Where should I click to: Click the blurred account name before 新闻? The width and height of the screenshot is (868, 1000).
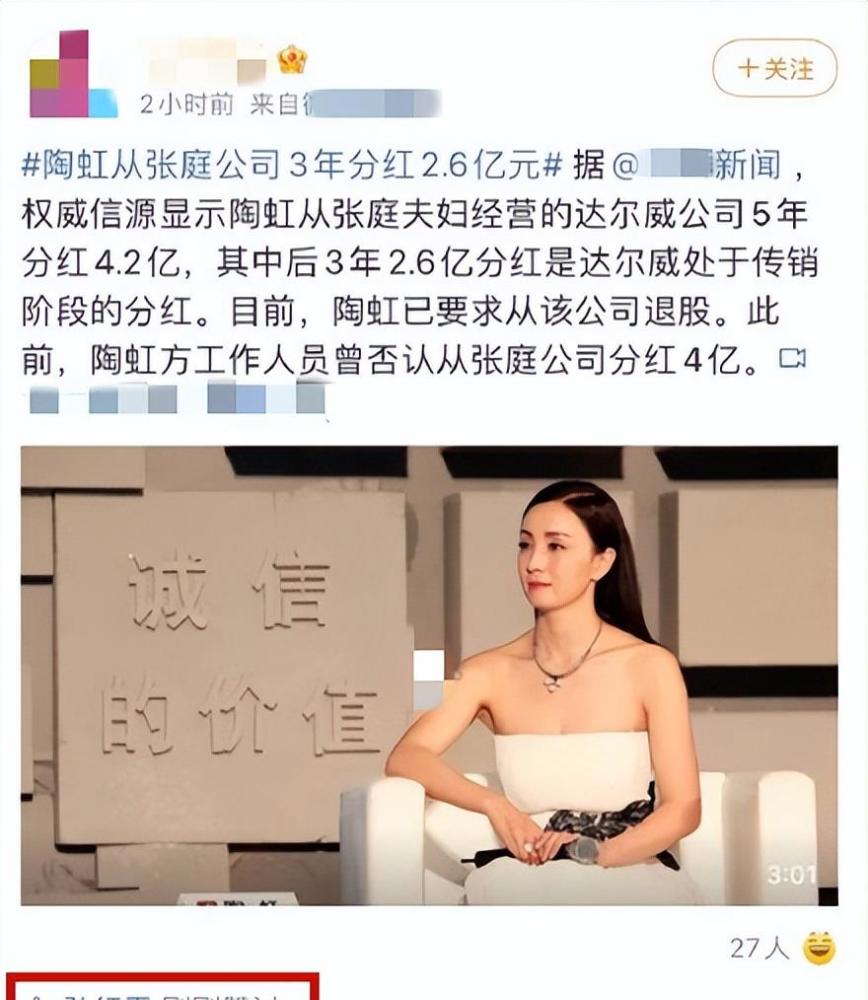click(x=675, y=165)
